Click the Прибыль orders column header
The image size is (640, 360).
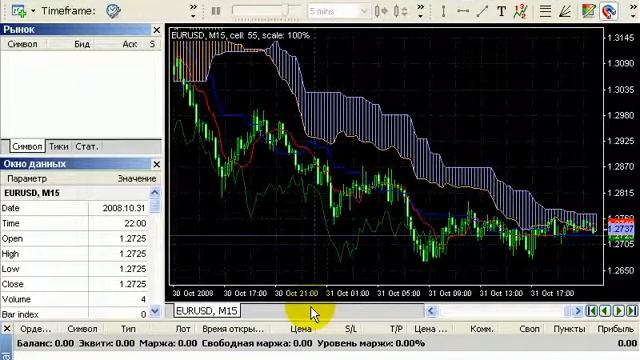pyautogui.click(x=616, y=329)
